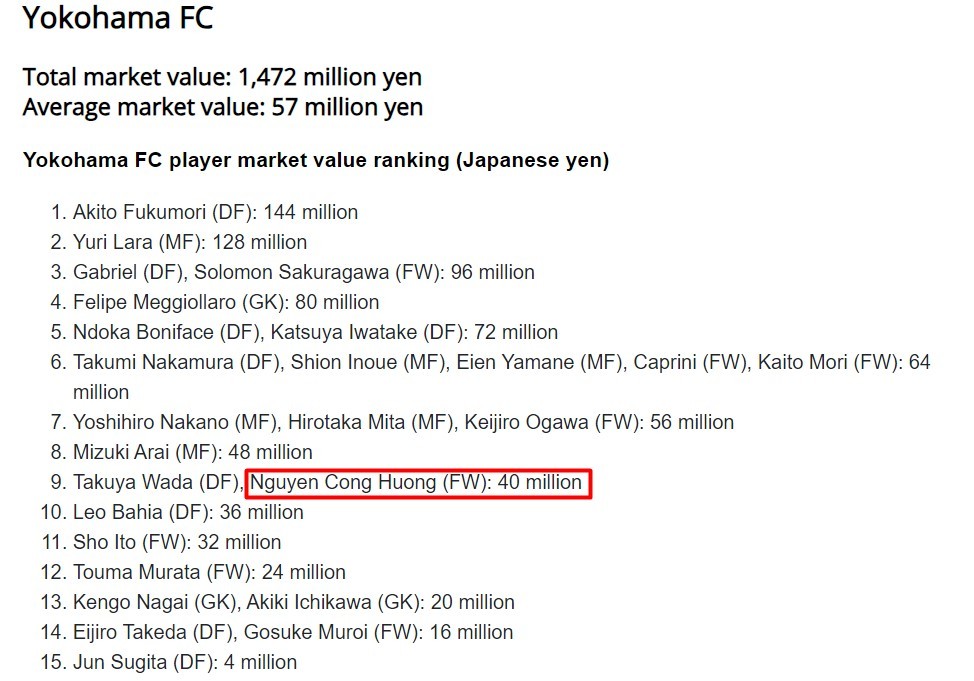
Task: Select the Jun Sugita 4 million entry
Action: click(x=185, y=662)
